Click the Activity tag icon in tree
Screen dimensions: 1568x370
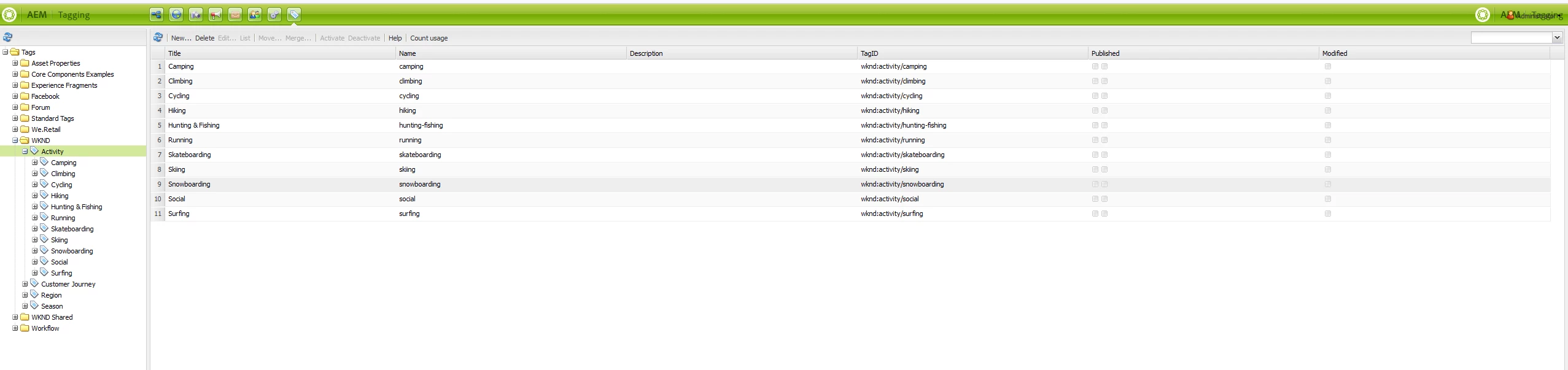(x=34, y=151)
